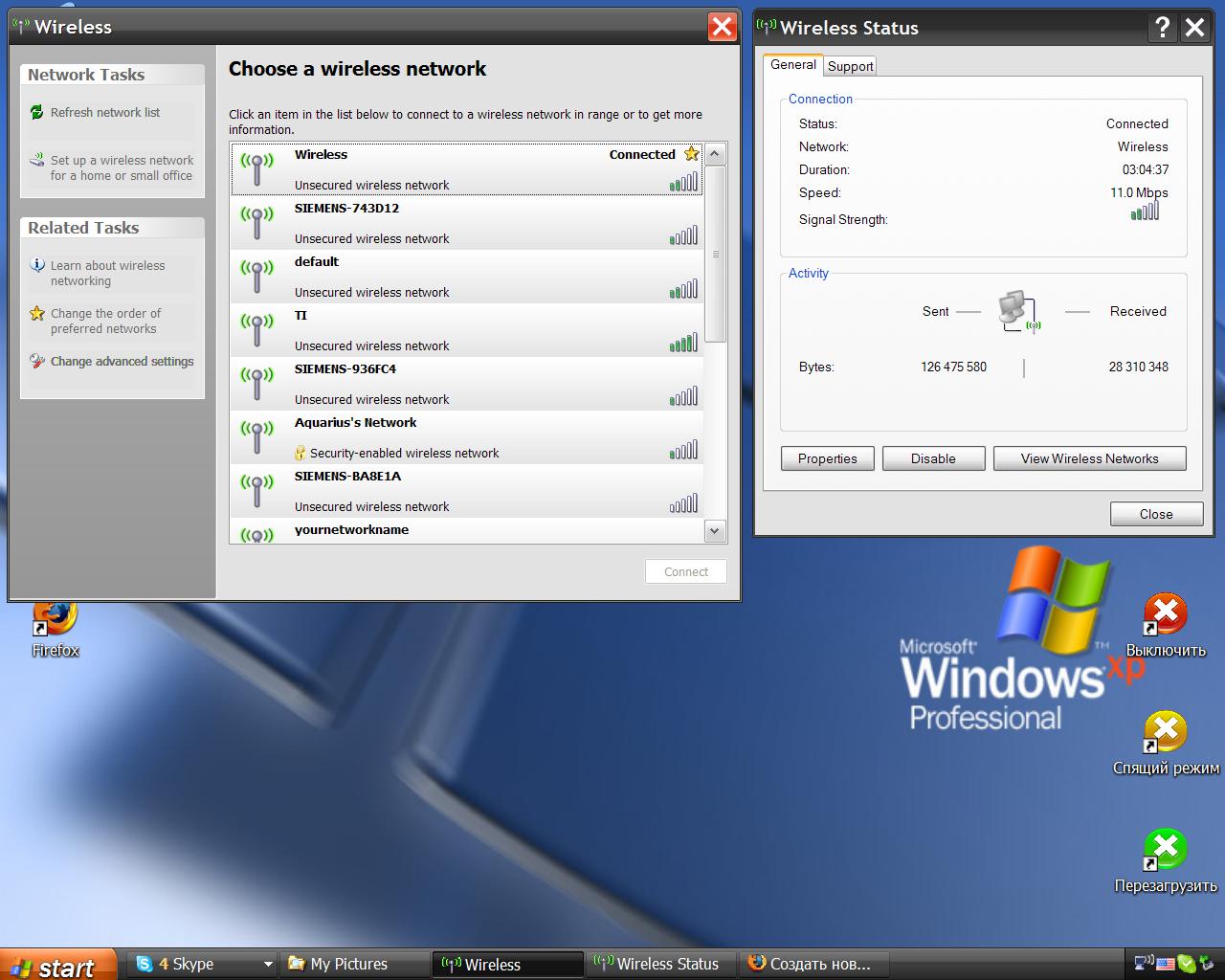1225x980 pixels.
Task: Click signal bars of the TI network
Action: click(683, 341)
